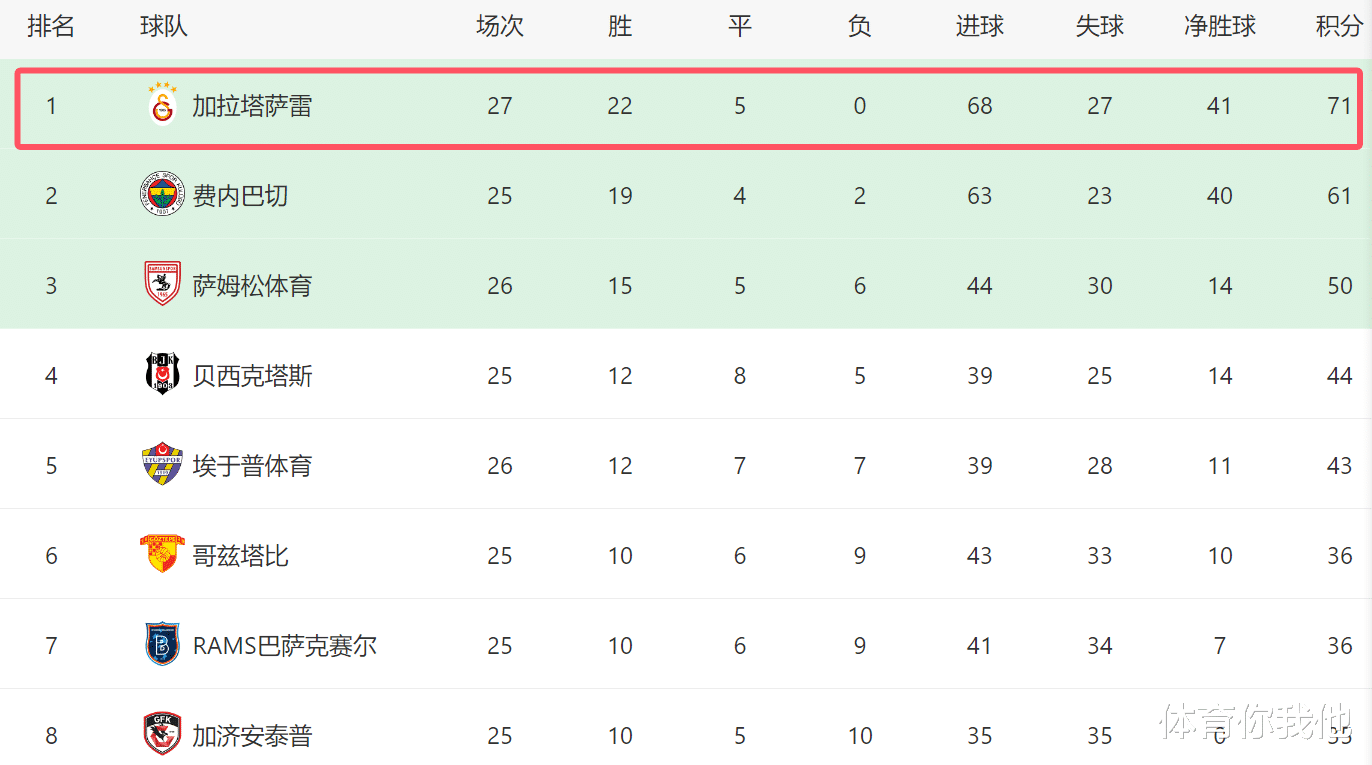Open team link 费内巴切
The height and width of the screenshot is (765, 1372).
(x=240, y=196)
